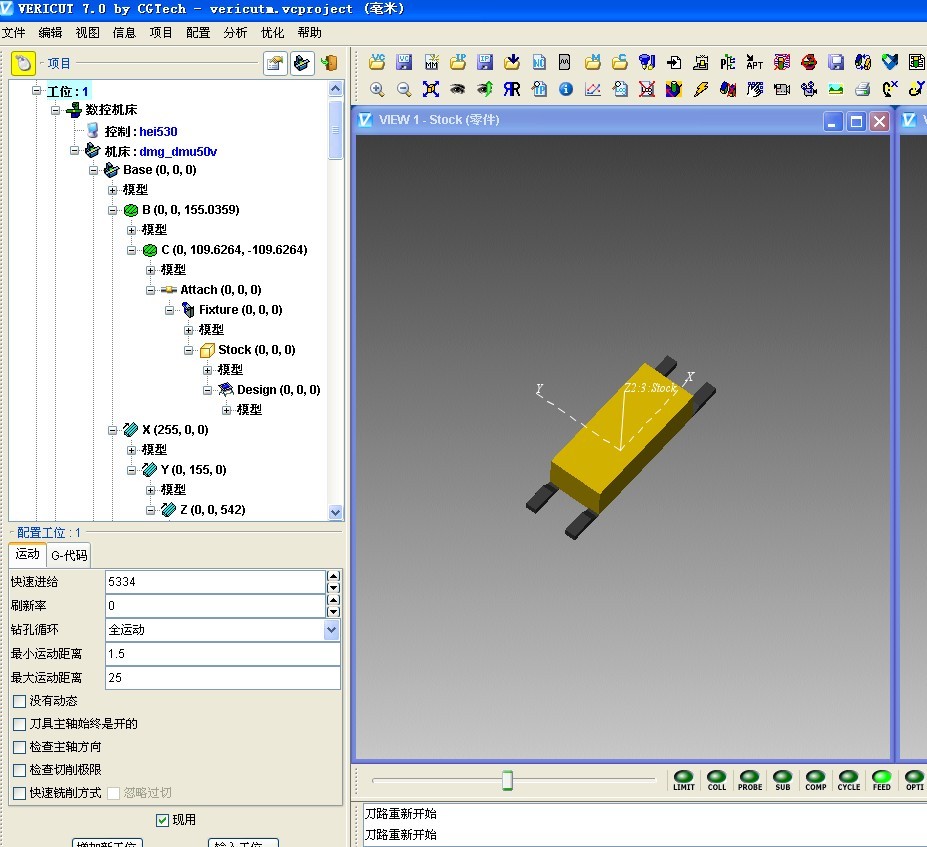The height and width of the screenshot is (847, 927).
Task: Click the blue checkmark toolbar icon
Action: click(x=890, y=62)
